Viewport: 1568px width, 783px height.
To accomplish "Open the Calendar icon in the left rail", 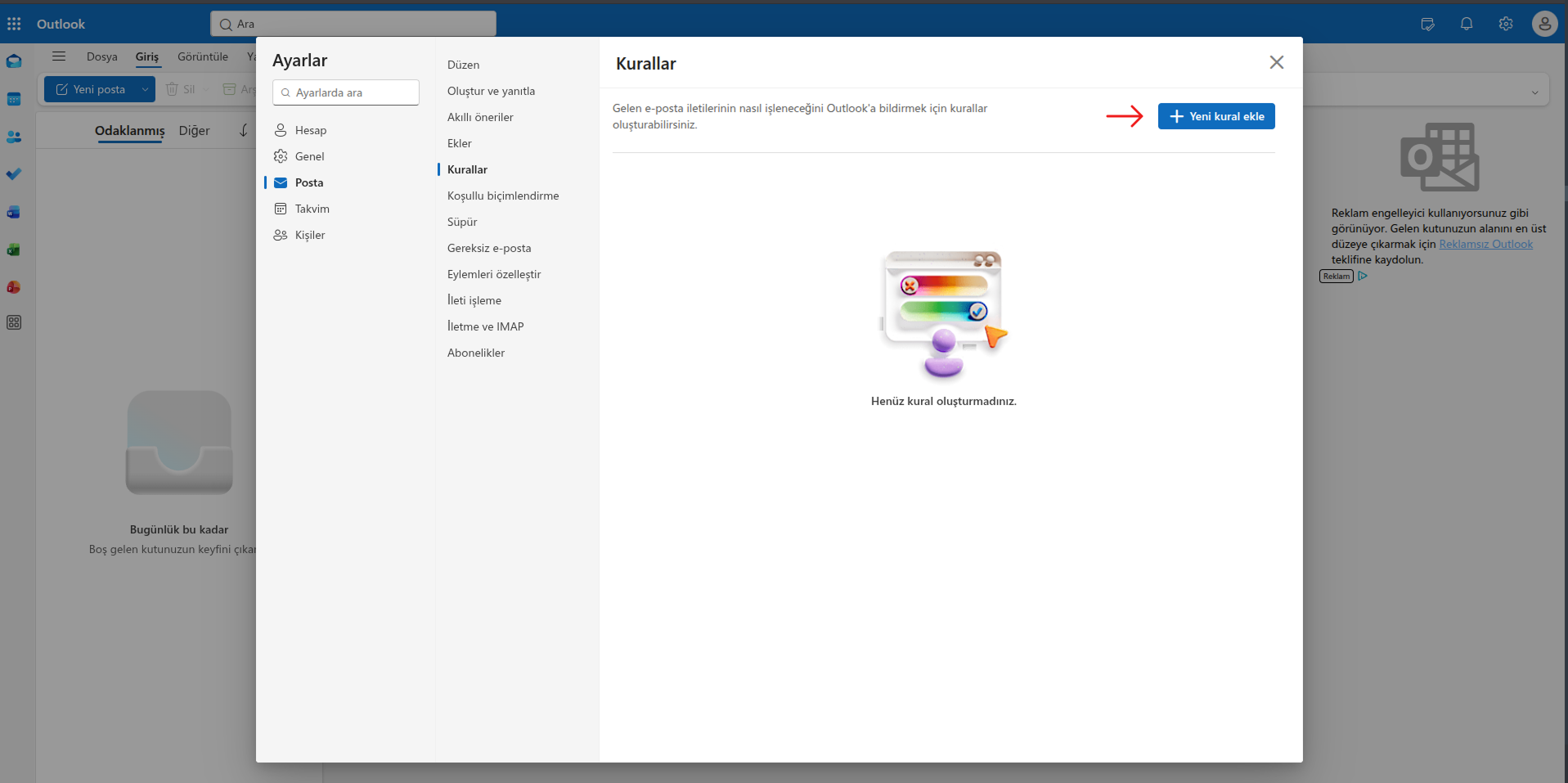I will [x=14, y=99].
